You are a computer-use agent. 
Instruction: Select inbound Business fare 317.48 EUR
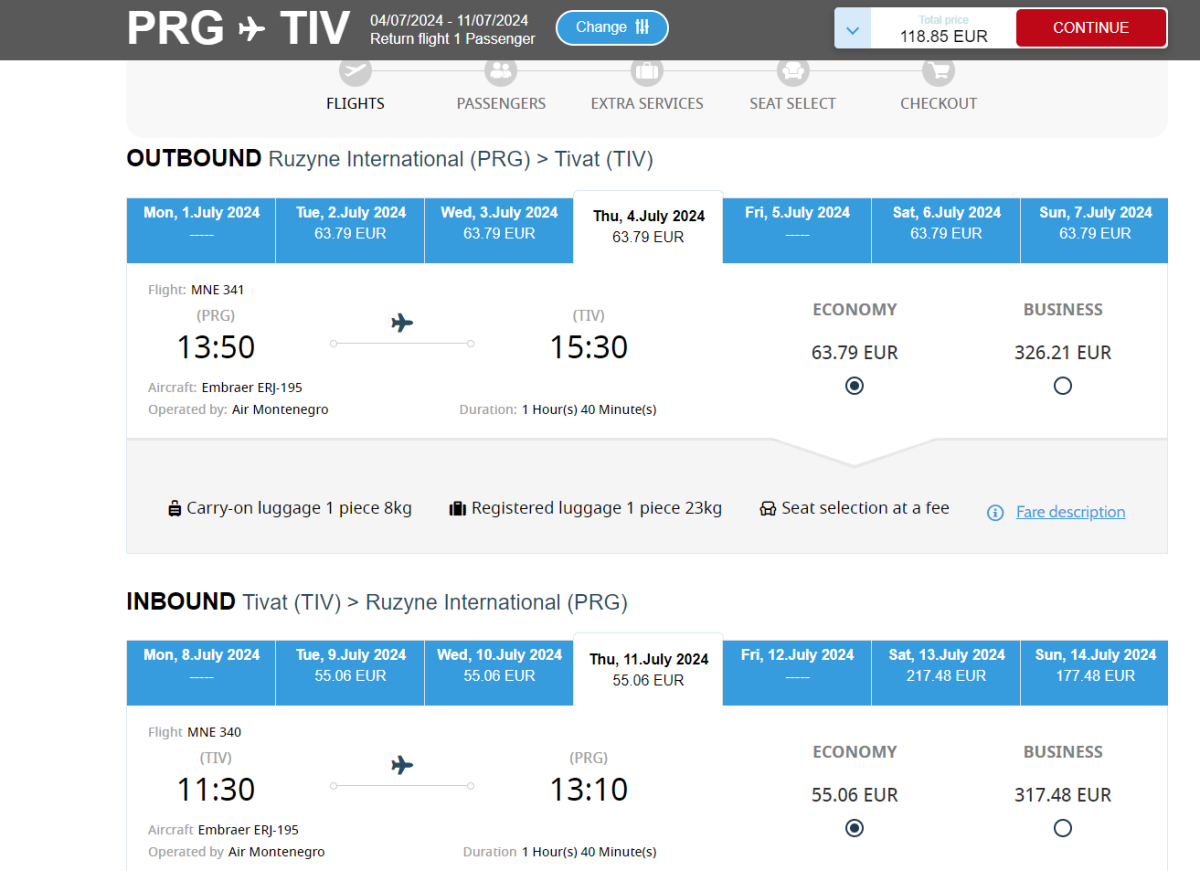1062,828
